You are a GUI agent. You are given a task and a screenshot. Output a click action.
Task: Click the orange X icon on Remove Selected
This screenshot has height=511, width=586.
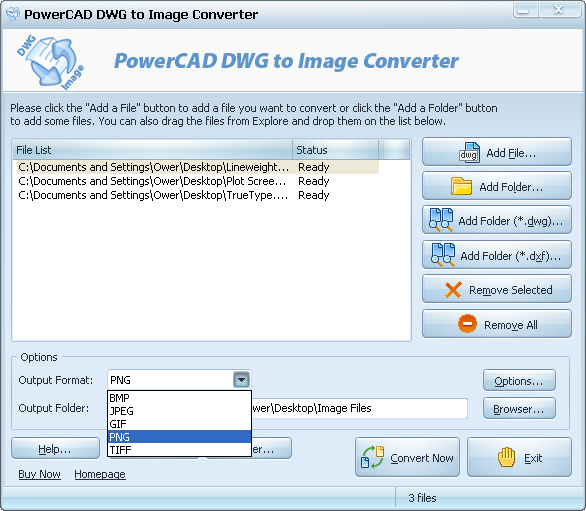(453, 290)
